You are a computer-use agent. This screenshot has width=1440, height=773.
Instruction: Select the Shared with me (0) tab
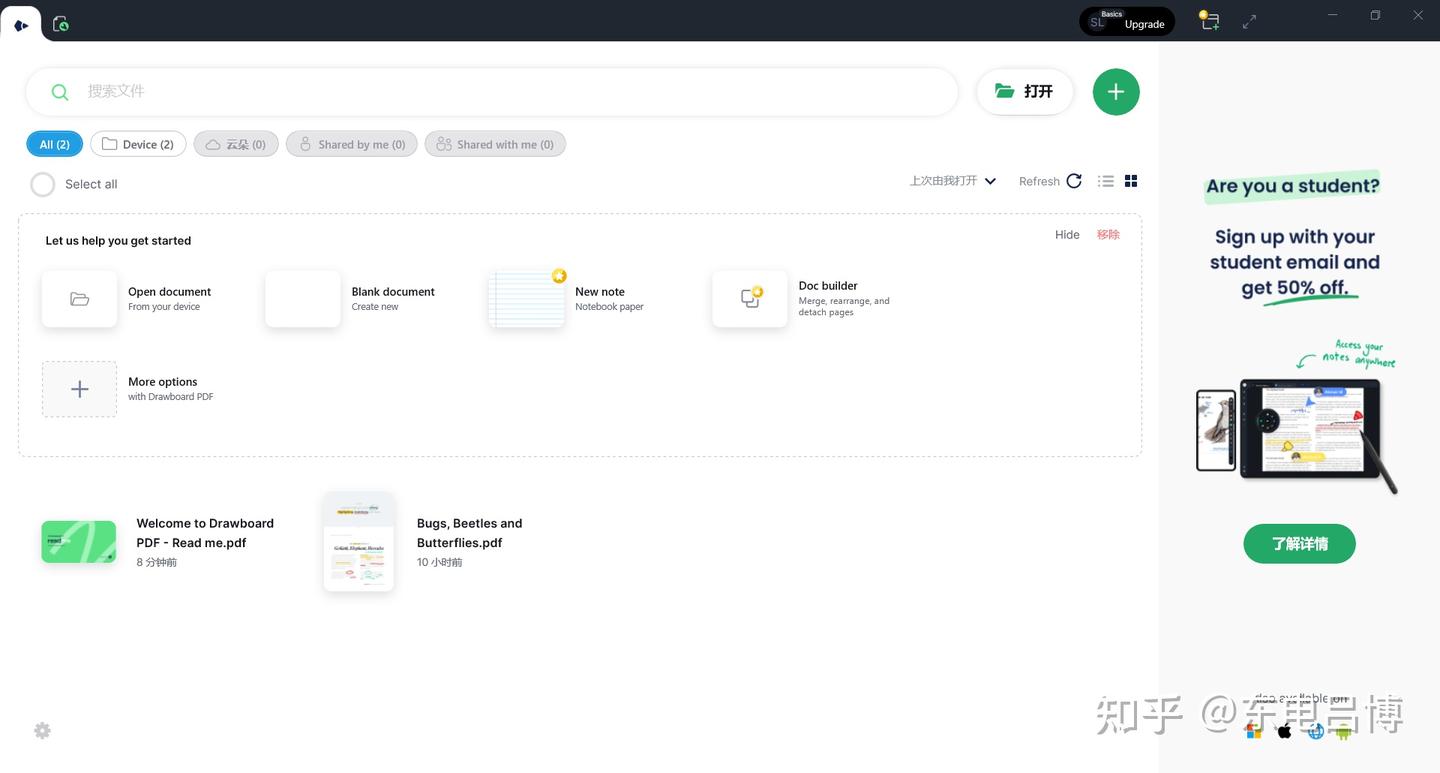pyautogui.click(x=495, y=144)
